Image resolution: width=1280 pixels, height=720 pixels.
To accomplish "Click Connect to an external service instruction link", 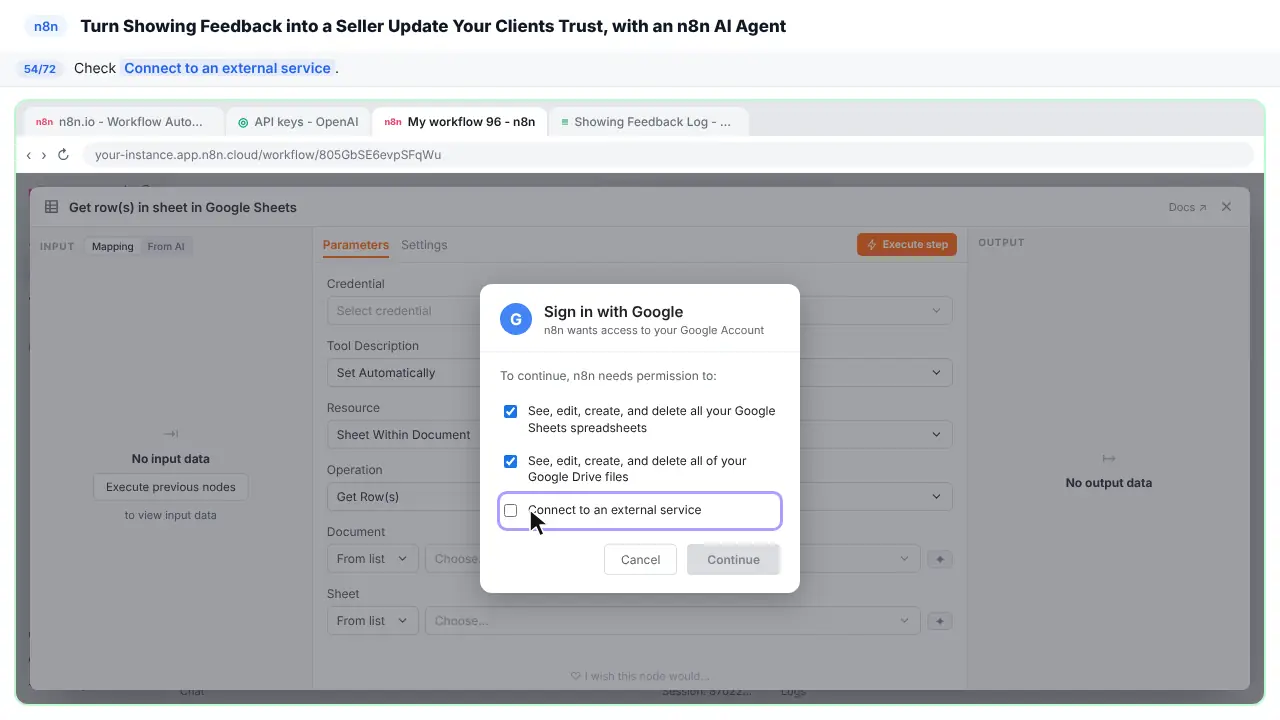I will coord(227,68).
